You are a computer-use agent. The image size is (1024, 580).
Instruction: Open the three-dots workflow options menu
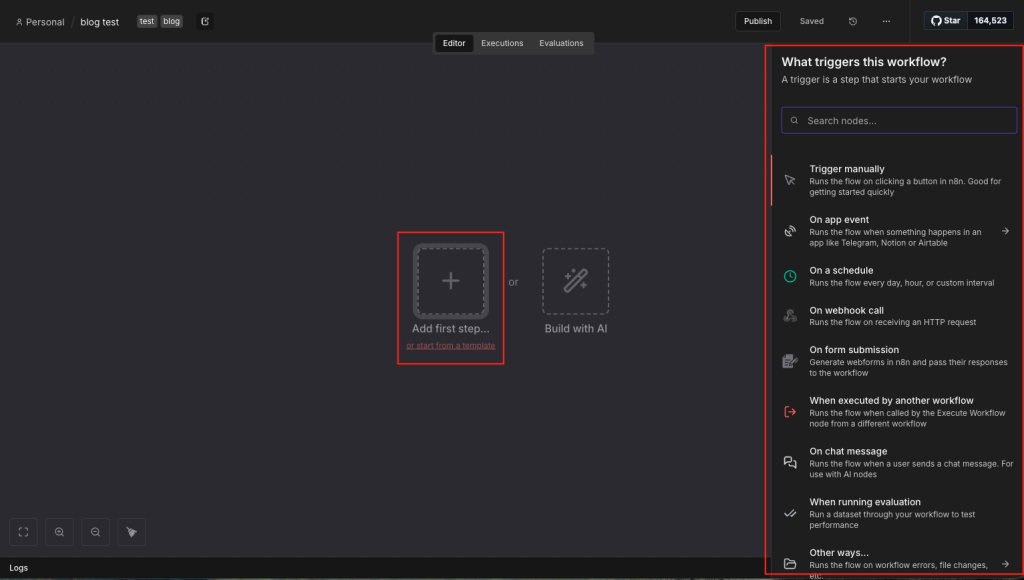pos(886,21)
